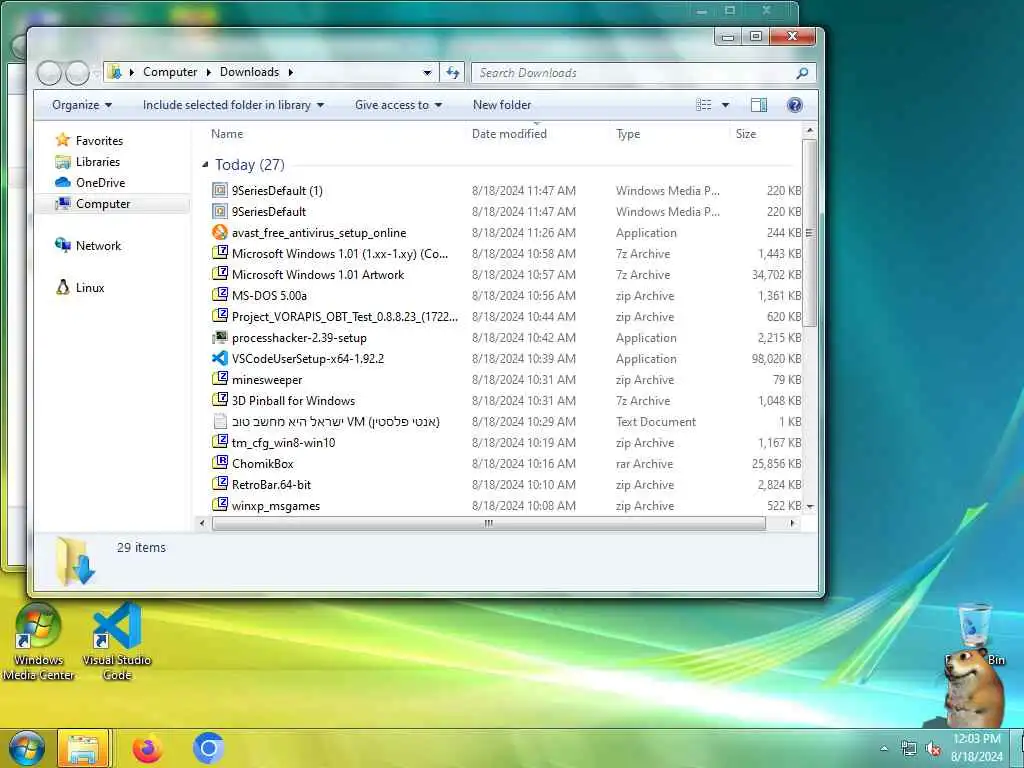Click the ChomikBox rar archive icon
Screen dimensions: 1024x768
220,464
